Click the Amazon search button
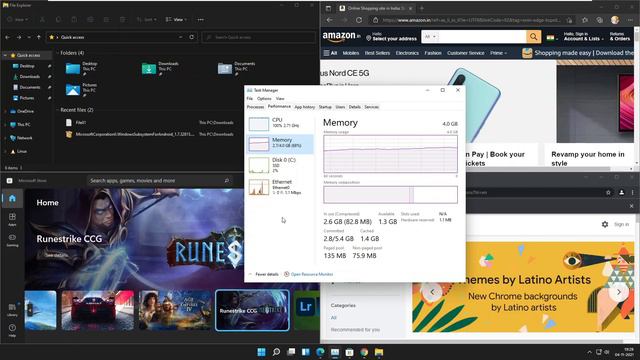The height and width of the screenshot is (360, 640). tap(533, 37)
